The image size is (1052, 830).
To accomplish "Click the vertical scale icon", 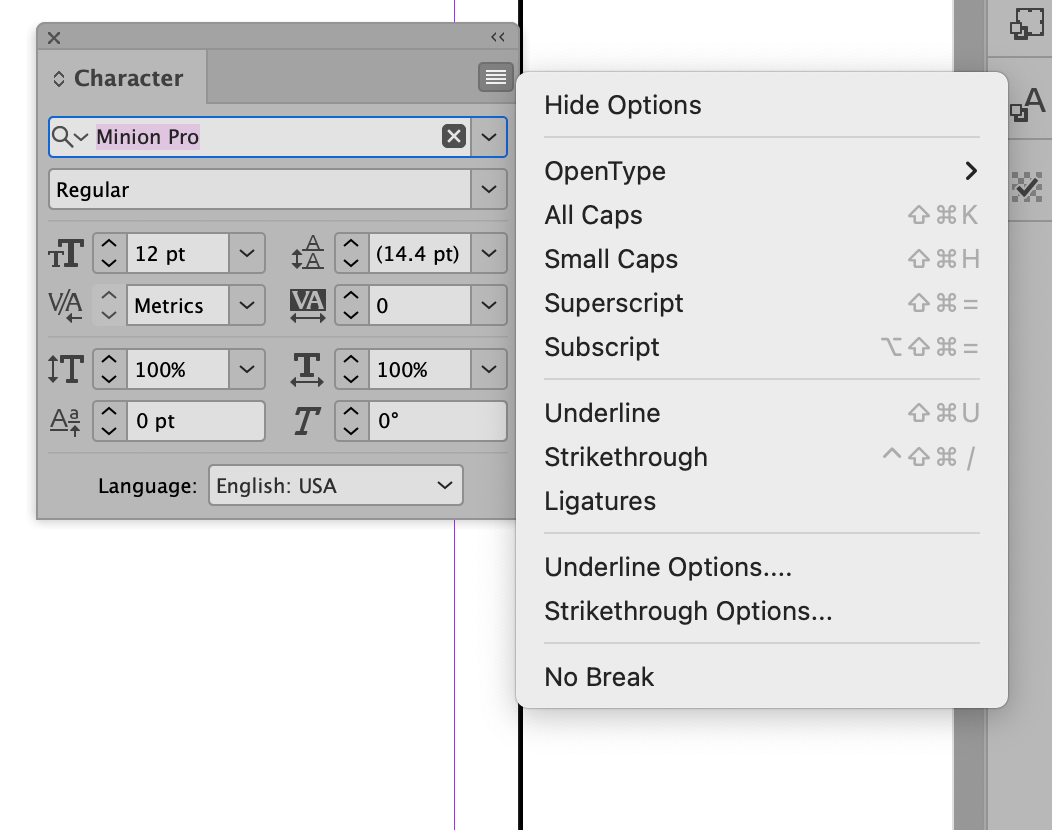I will coord(65,369).
